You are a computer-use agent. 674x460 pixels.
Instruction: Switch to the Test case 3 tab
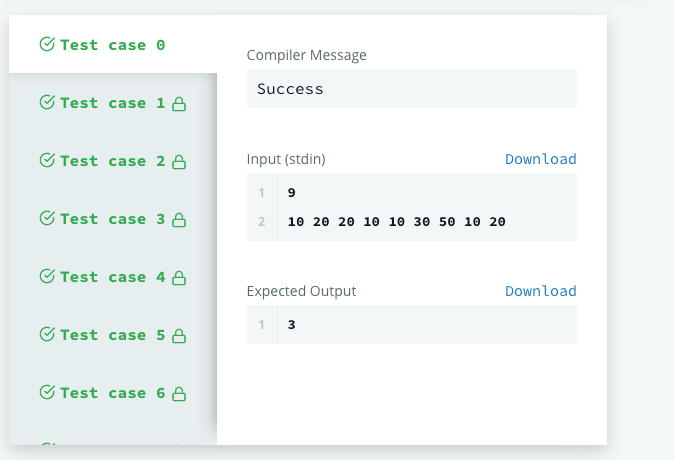click(x=112, y=219)
